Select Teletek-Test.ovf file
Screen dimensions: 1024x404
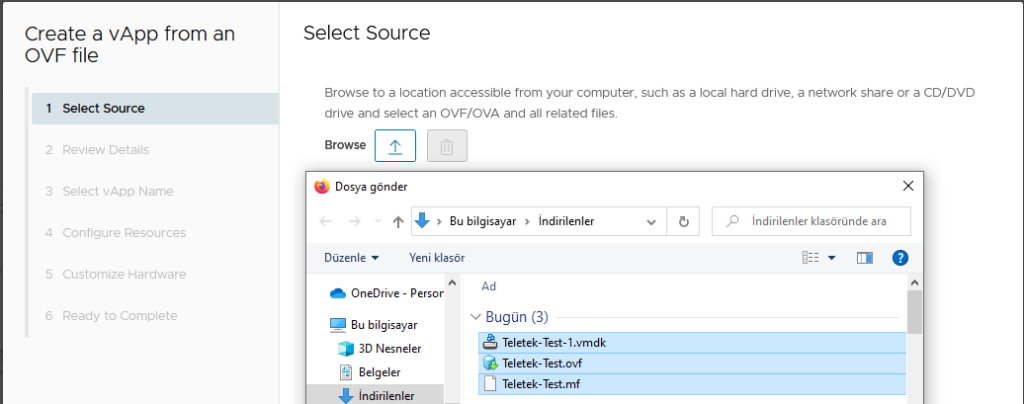click(693, 363)
